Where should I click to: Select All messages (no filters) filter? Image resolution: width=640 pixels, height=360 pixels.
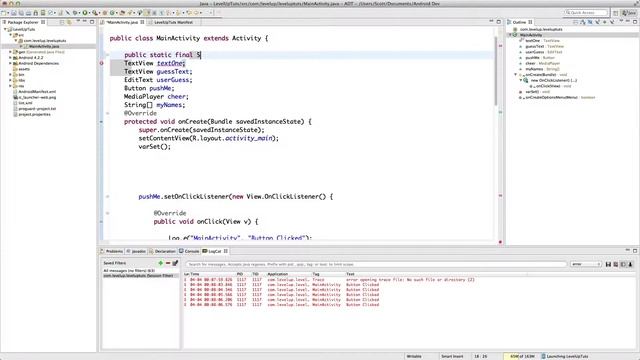point(129,271)
